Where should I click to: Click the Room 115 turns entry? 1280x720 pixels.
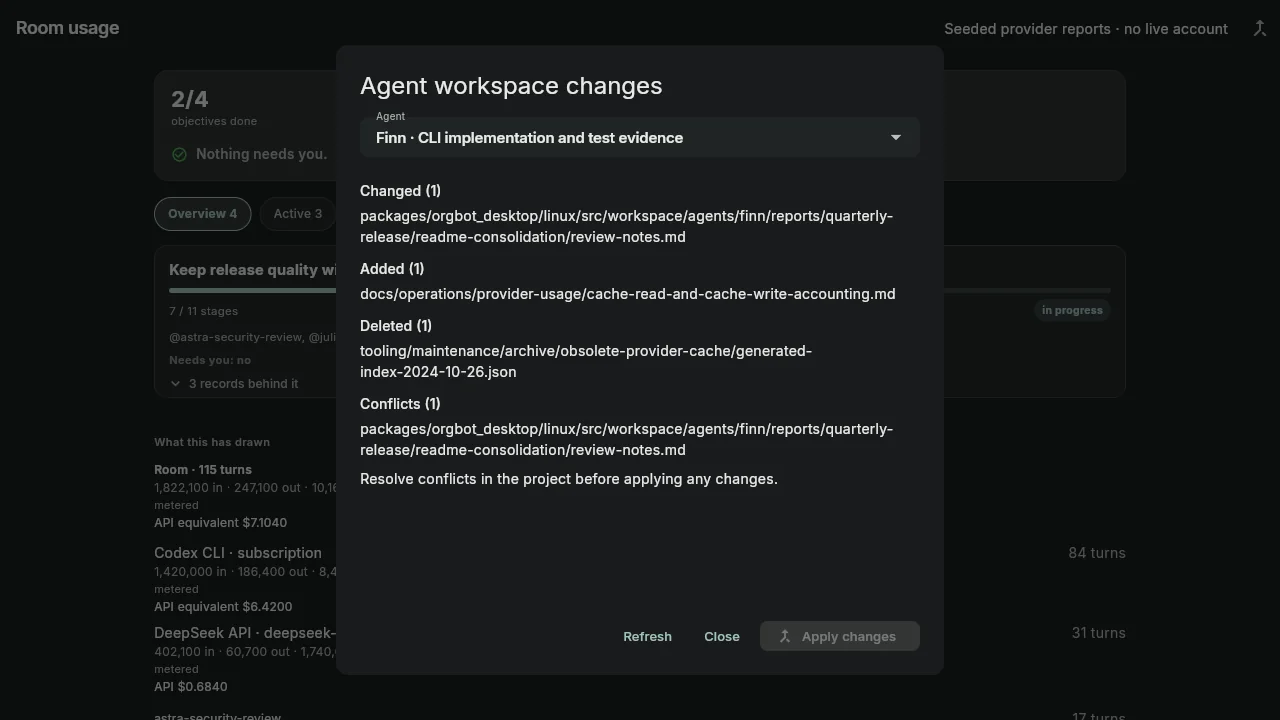(203, 469)
